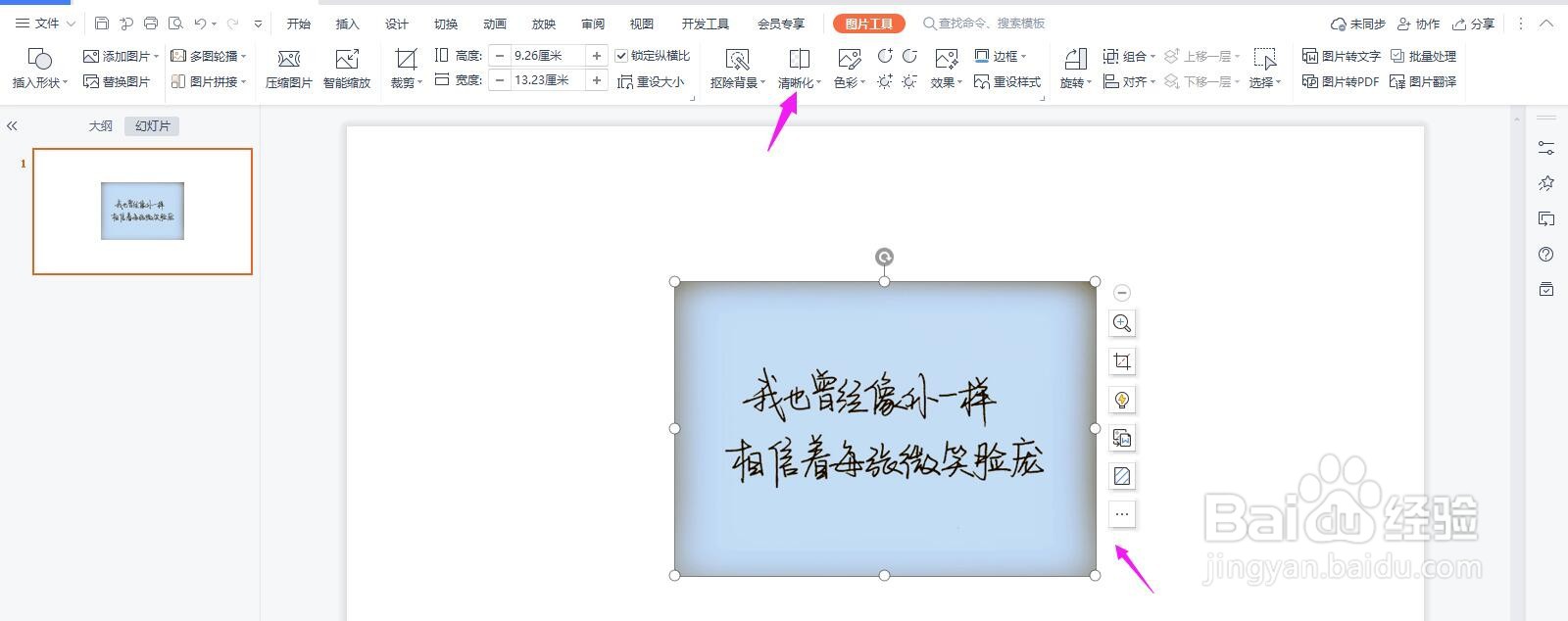Decrease width with the minus button
This screenshot has height=621, width=1568.
click(500, 80)
